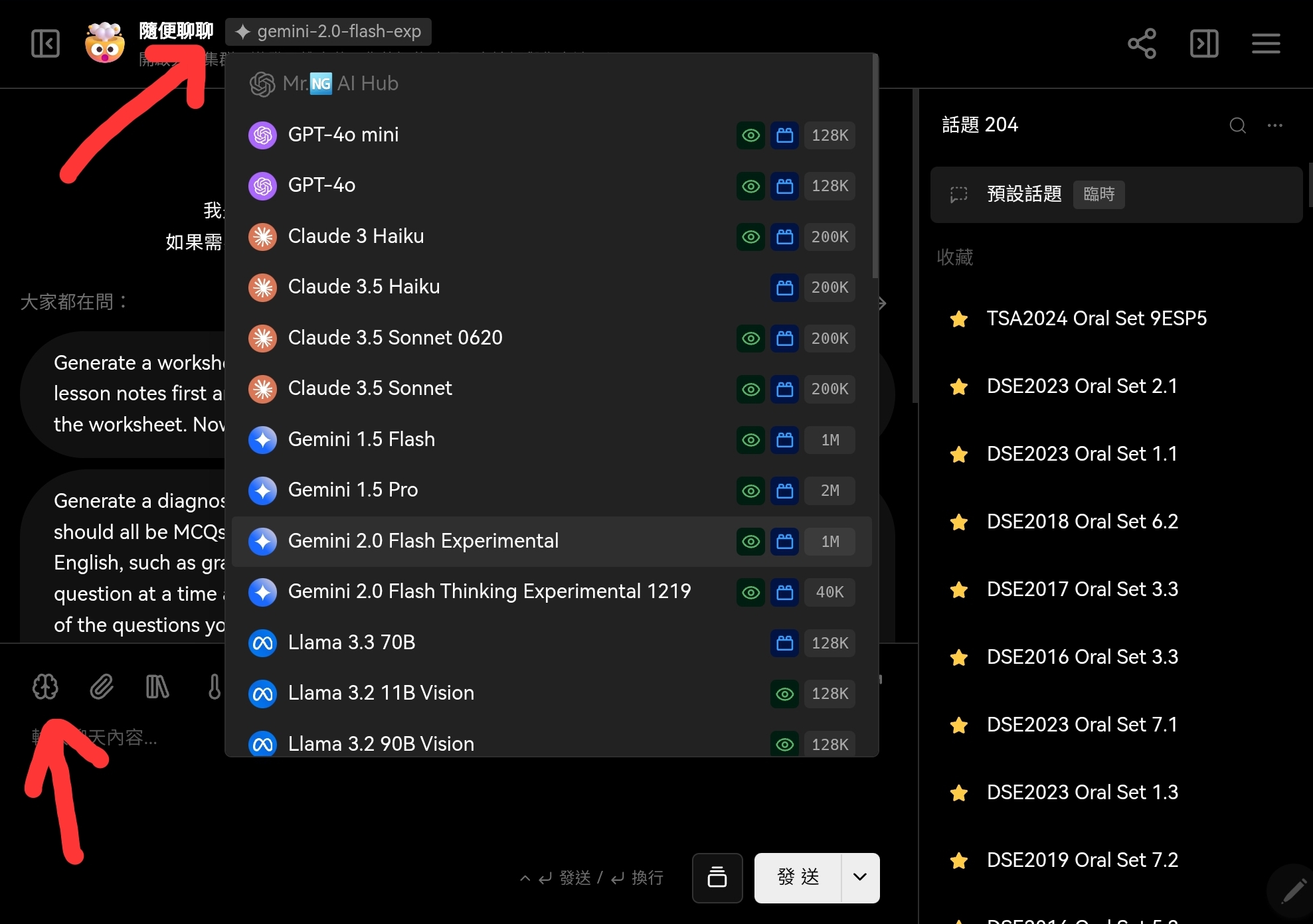Attach a file with paperclip icon
Viewport: 1313px width, 924px height.
(x=102, y=686)
